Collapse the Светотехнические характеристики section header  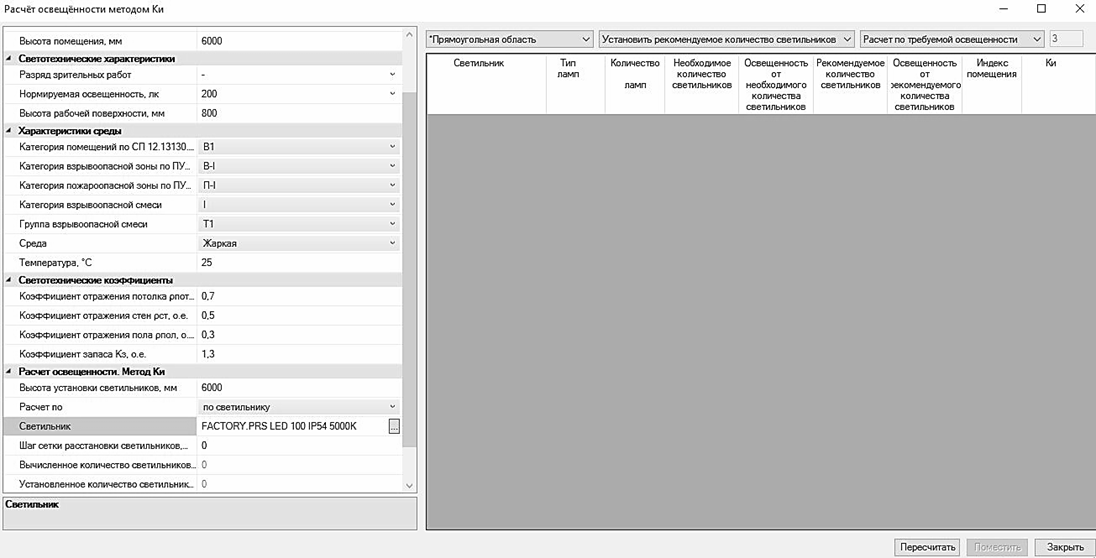[10, 59]
